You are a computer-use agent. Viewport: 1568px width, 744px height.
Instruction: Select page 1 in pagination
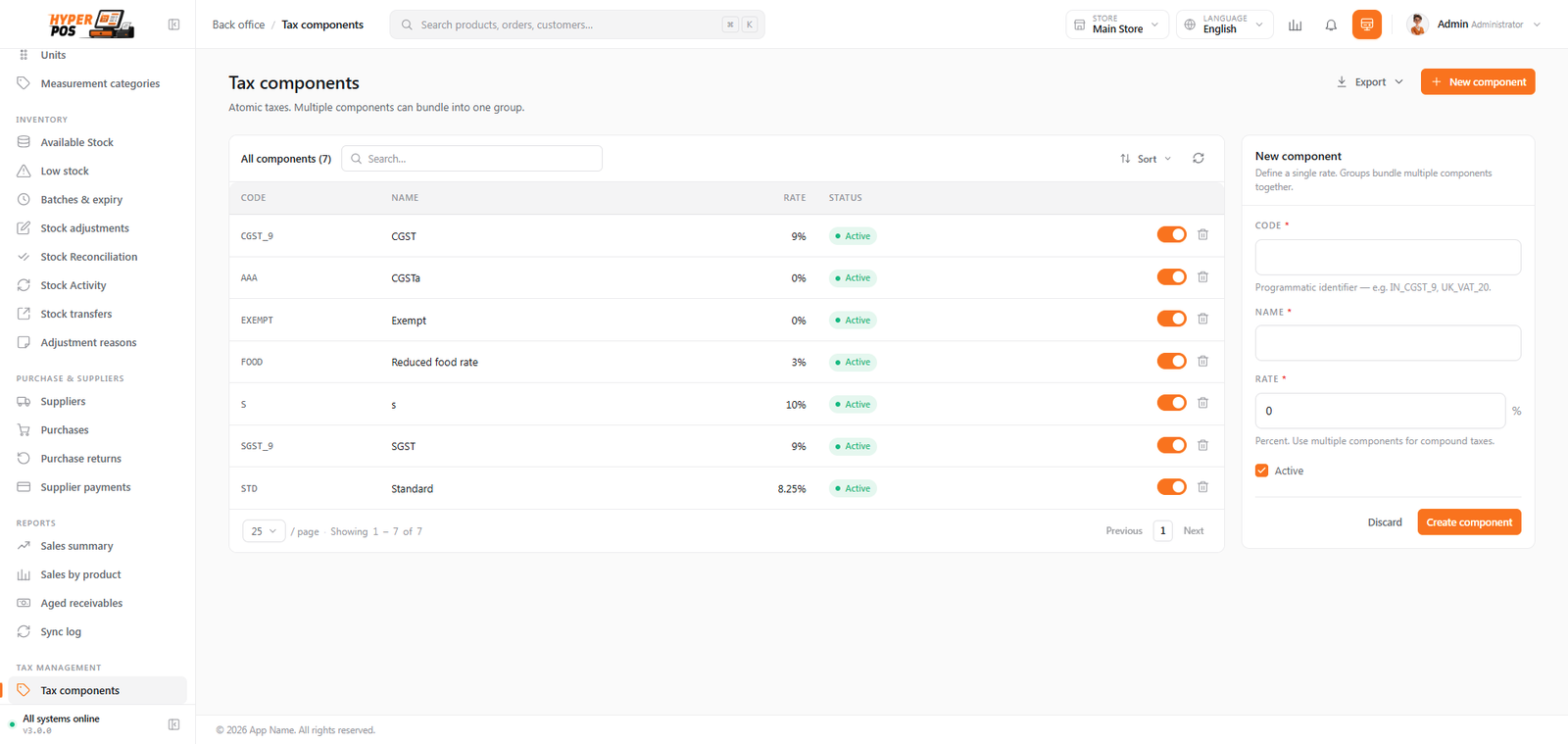(x=1163, y=531)
